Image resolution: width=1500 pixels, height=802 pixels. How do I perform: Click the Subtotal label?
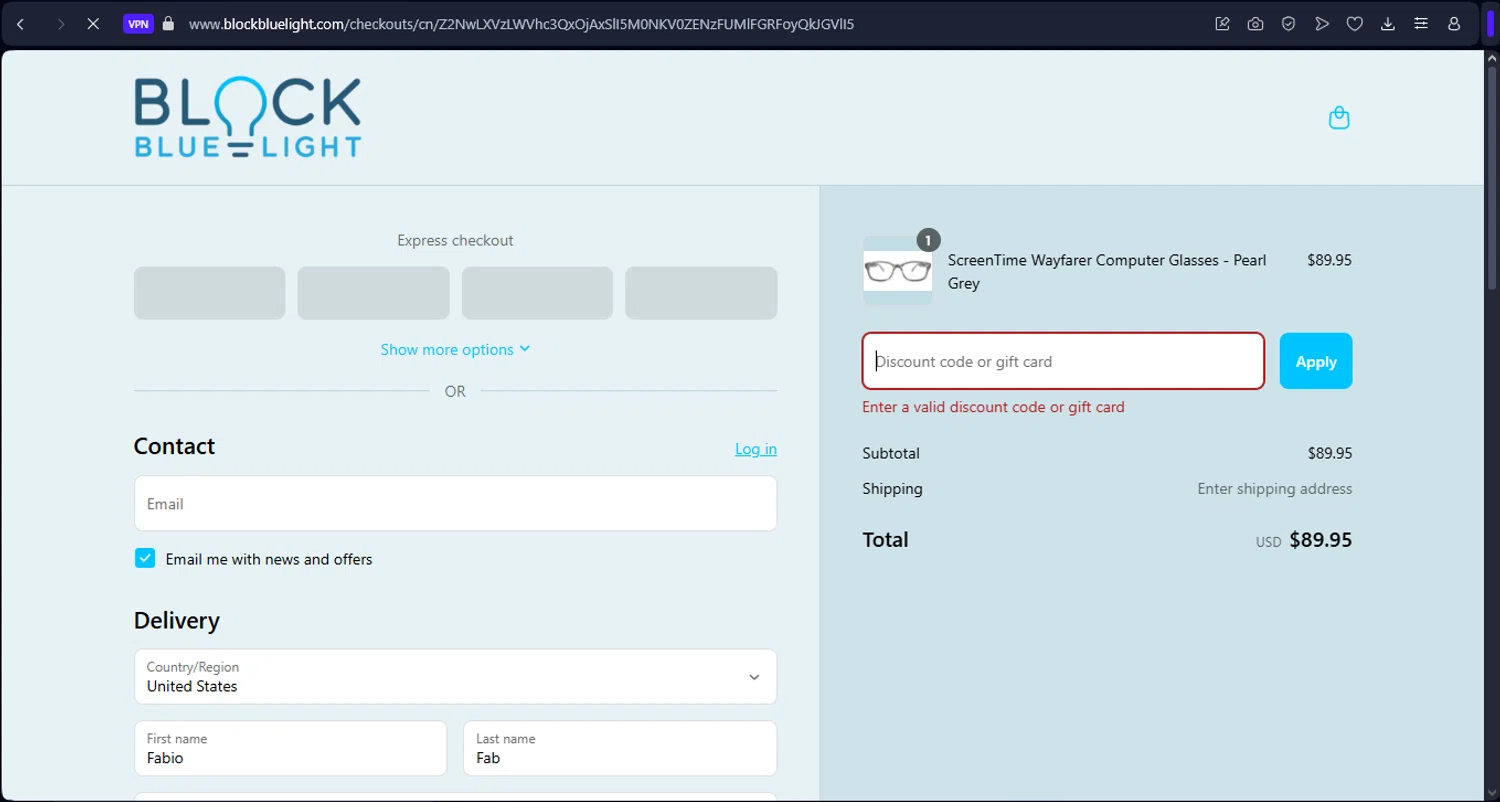pyautogui.click(x=891, y=453)
